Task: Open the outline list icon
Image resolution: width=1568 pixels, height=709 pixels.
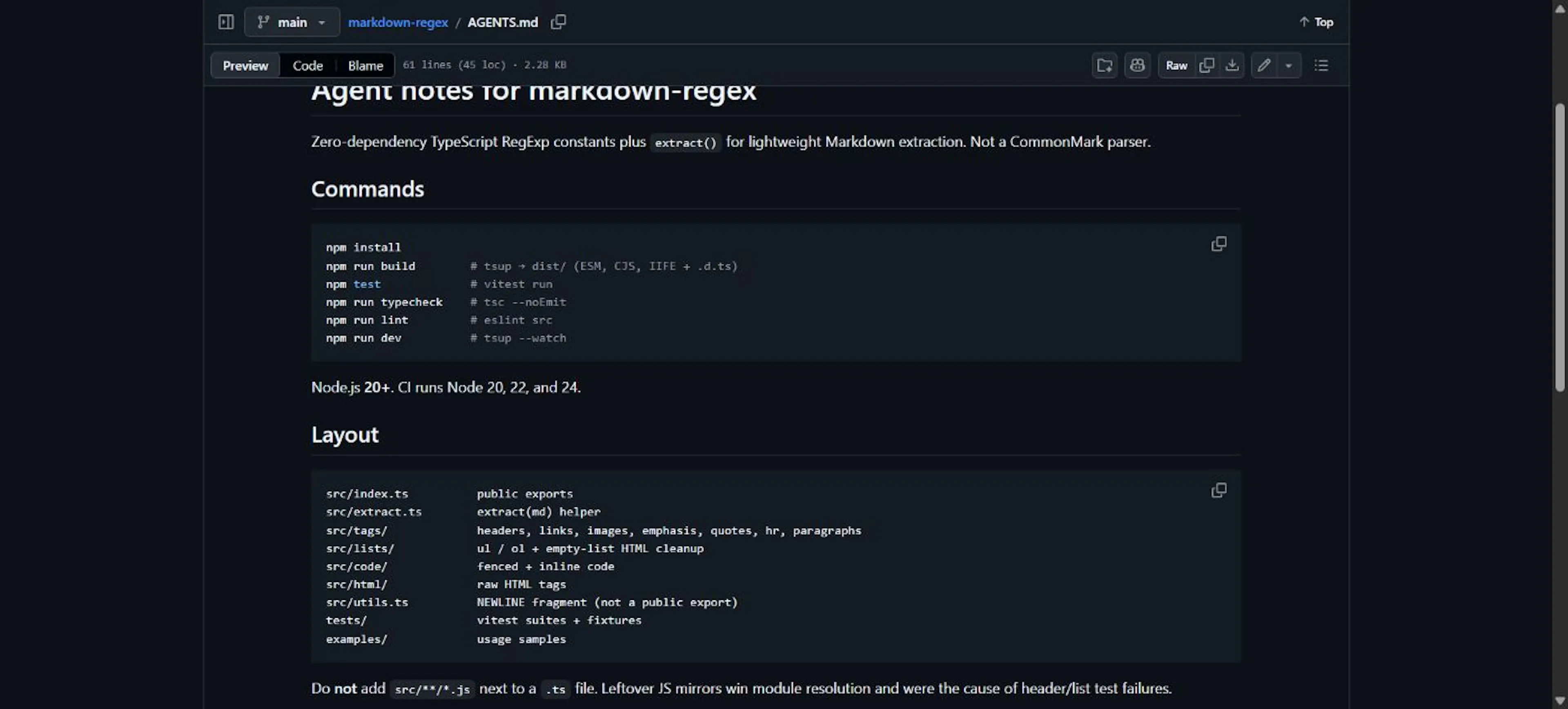Action: [1321, 65]
